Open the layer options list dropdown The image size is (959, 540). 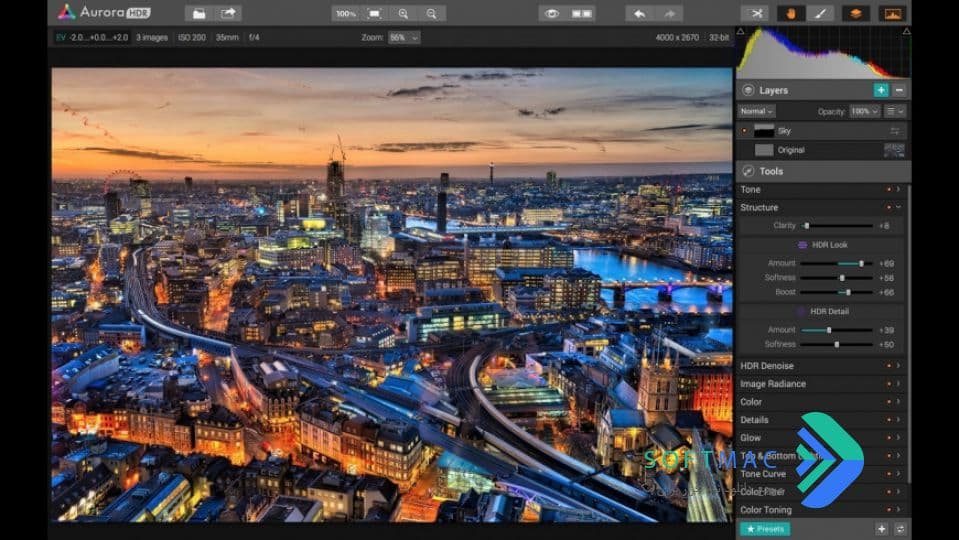point(895,111)
